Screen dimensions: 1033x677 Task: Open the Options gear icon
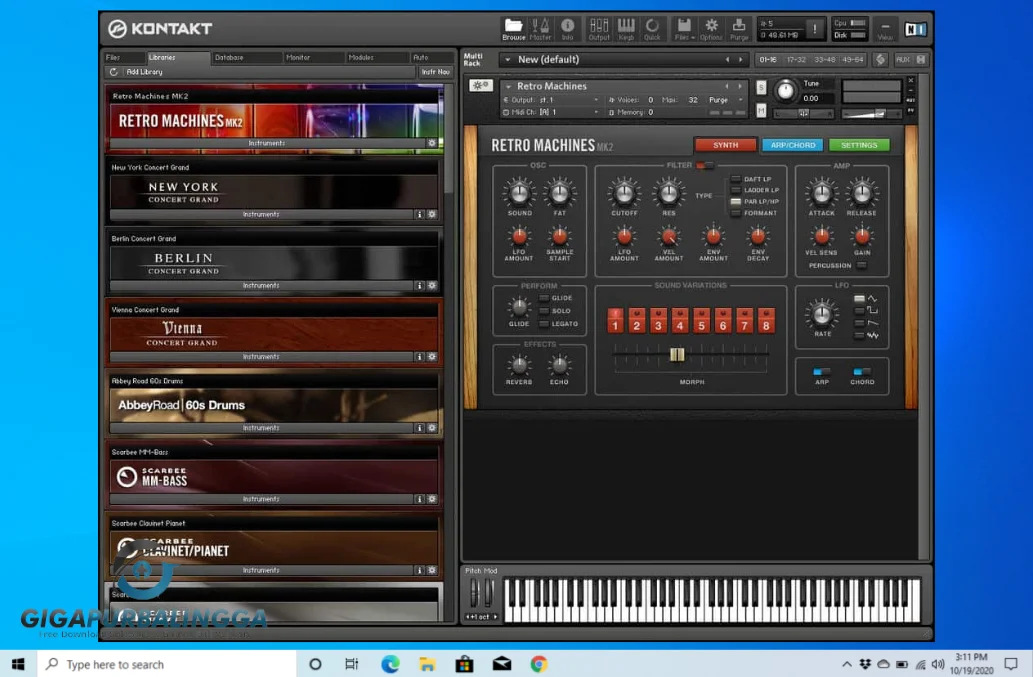coord(712,28)
